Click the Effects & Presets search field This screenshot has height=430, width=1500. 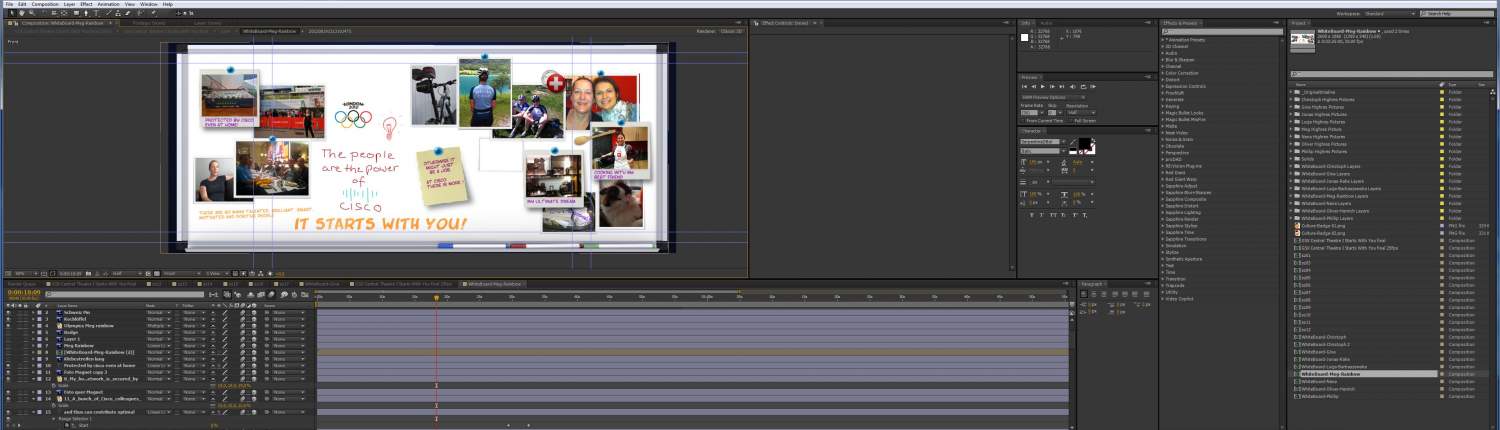click(1220, 31)
